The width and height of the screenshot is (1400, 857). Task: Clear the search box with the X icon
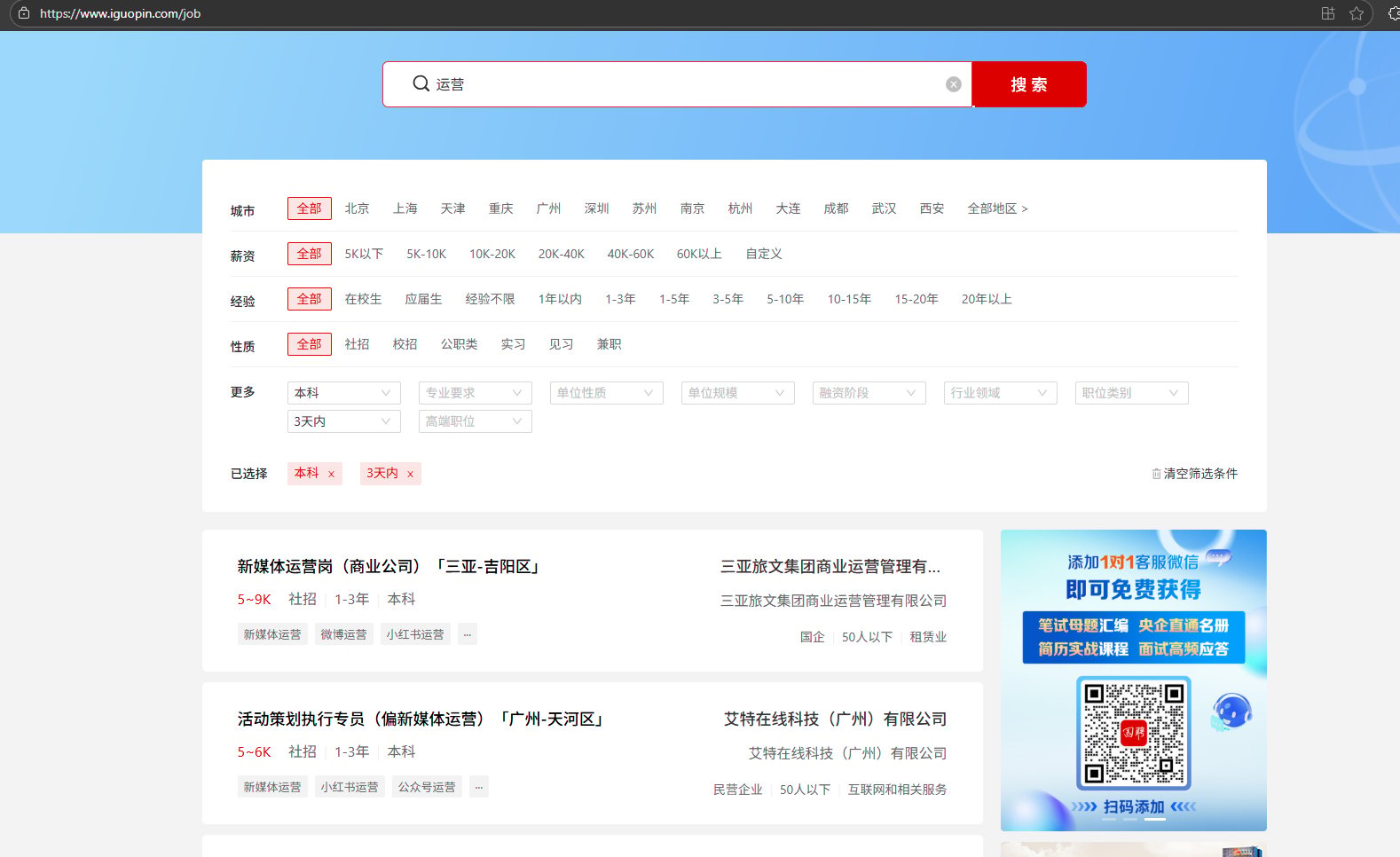point(954,84)
